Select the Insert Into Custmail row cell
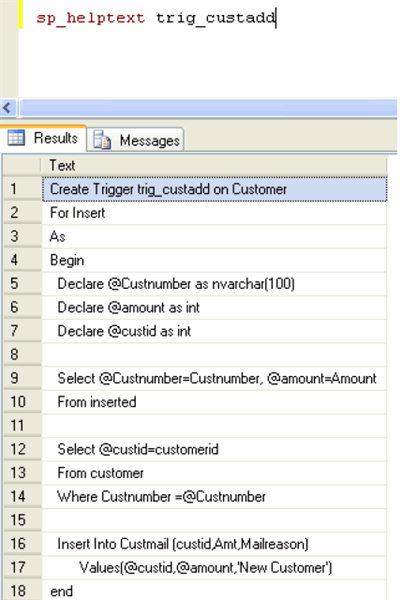This screenshot has height=600, width=400. click(x=214, y=544)
